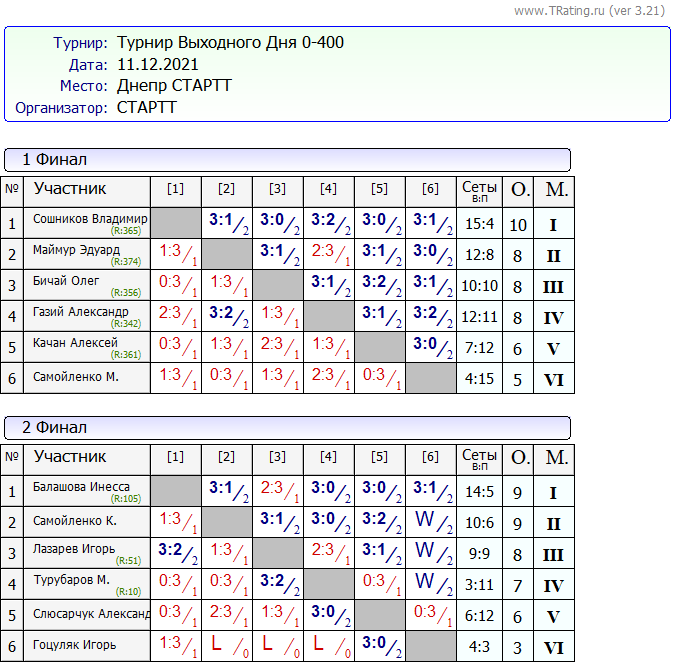Viewport: 675px width, 662px height.
Task: Select the '1 Финал' group header
Action: pos(55,160)
